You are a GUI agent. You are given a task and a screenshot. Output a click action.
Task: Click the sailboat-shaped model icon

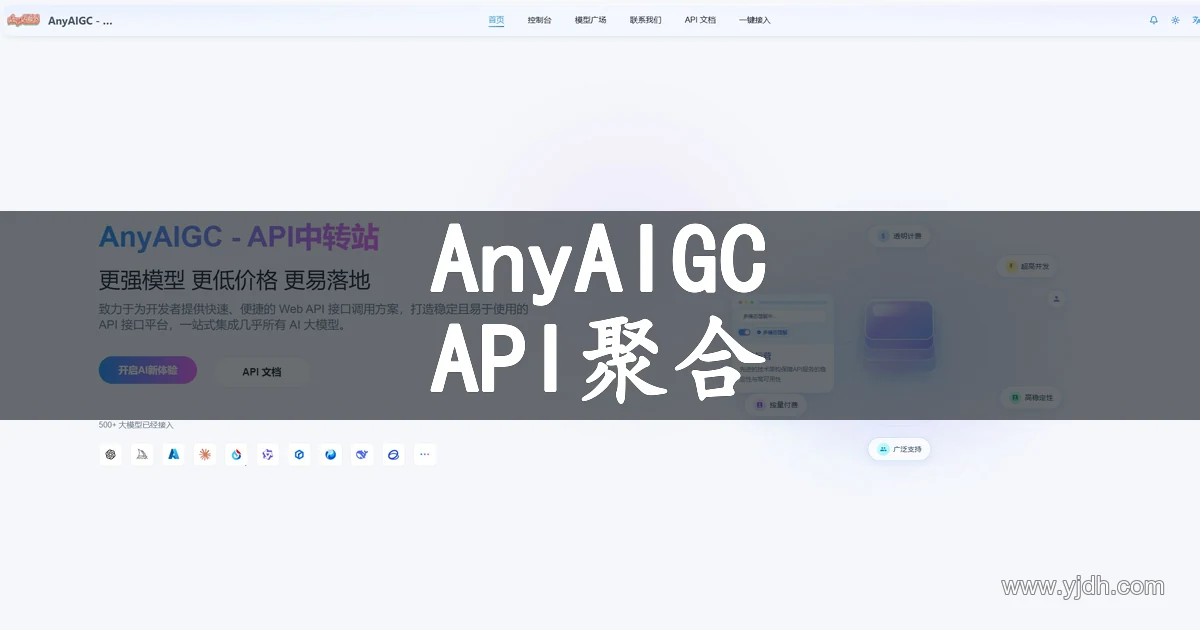tap(142, 454)
